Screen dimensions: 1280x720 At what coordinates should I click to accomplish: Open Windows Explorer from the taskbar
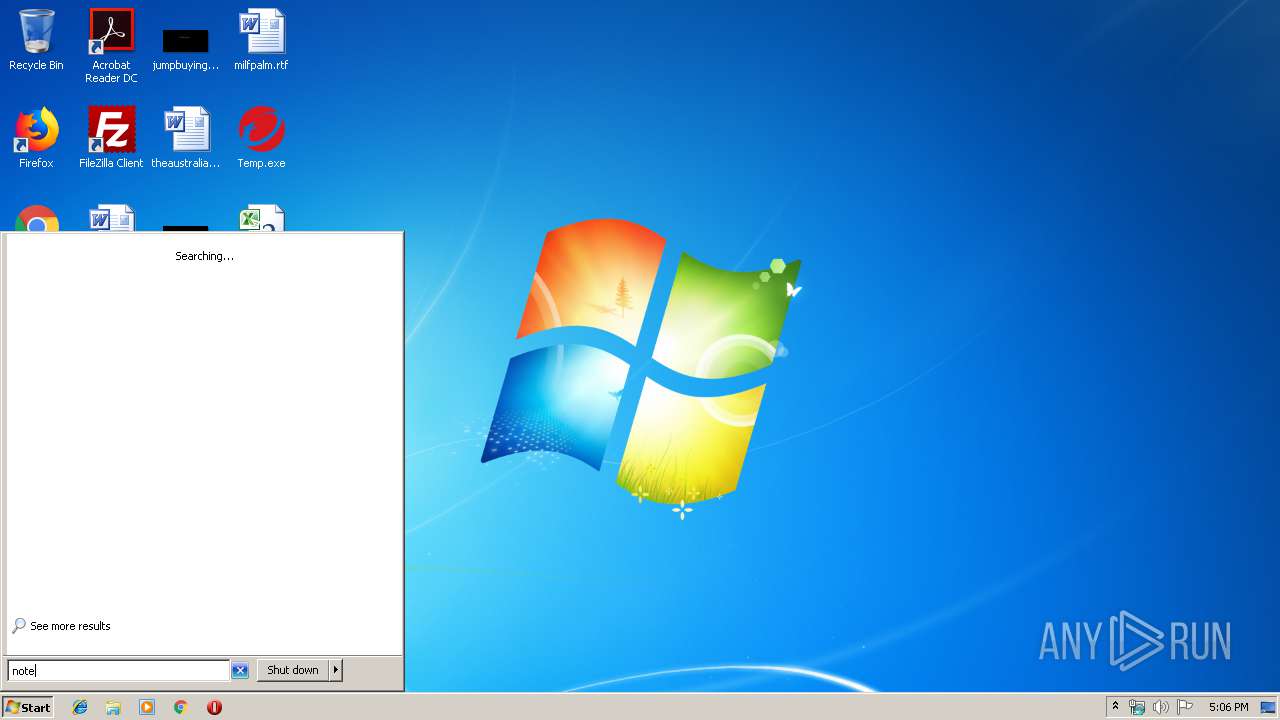pos(113,707)
